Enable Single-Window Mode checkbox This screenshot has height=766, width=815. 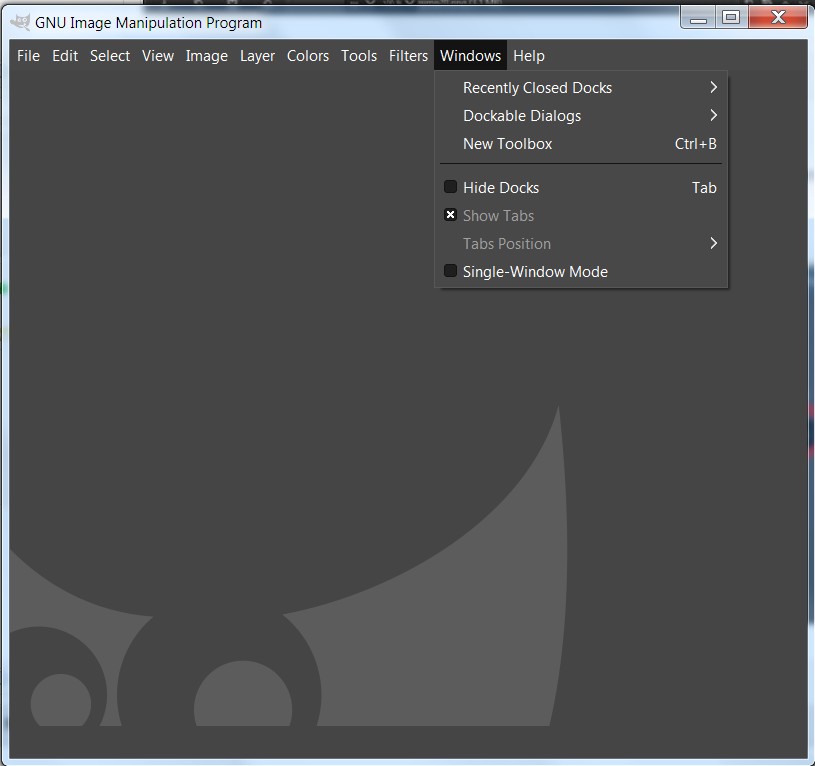[450, 271]
